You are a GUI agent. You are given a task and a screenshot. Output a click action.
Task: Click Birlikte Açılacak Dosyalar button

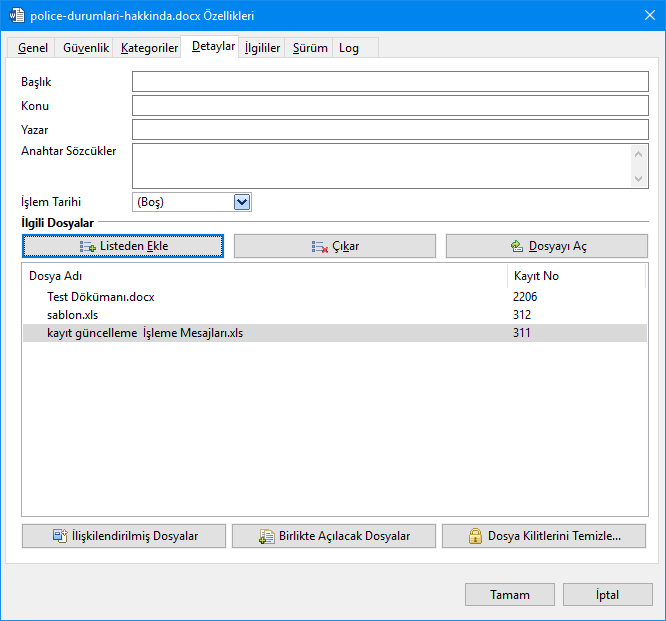[x=334, y=536]
